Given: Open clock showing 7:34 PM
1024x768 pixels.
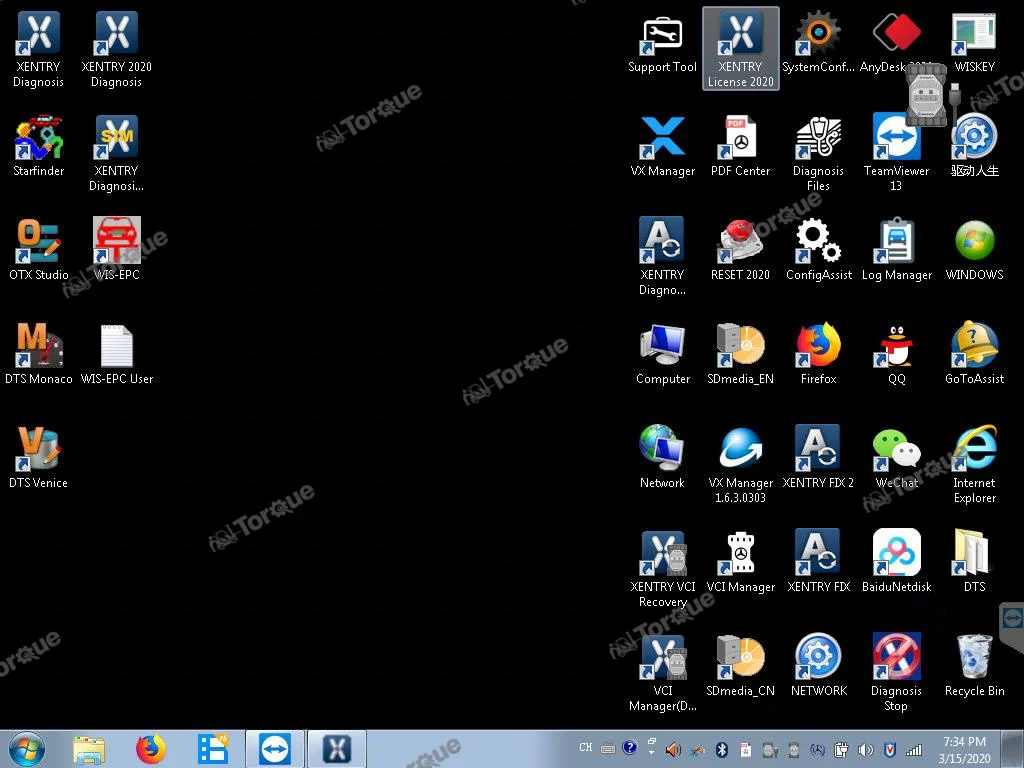Looking at the screenshot, I should coord(965,750).
